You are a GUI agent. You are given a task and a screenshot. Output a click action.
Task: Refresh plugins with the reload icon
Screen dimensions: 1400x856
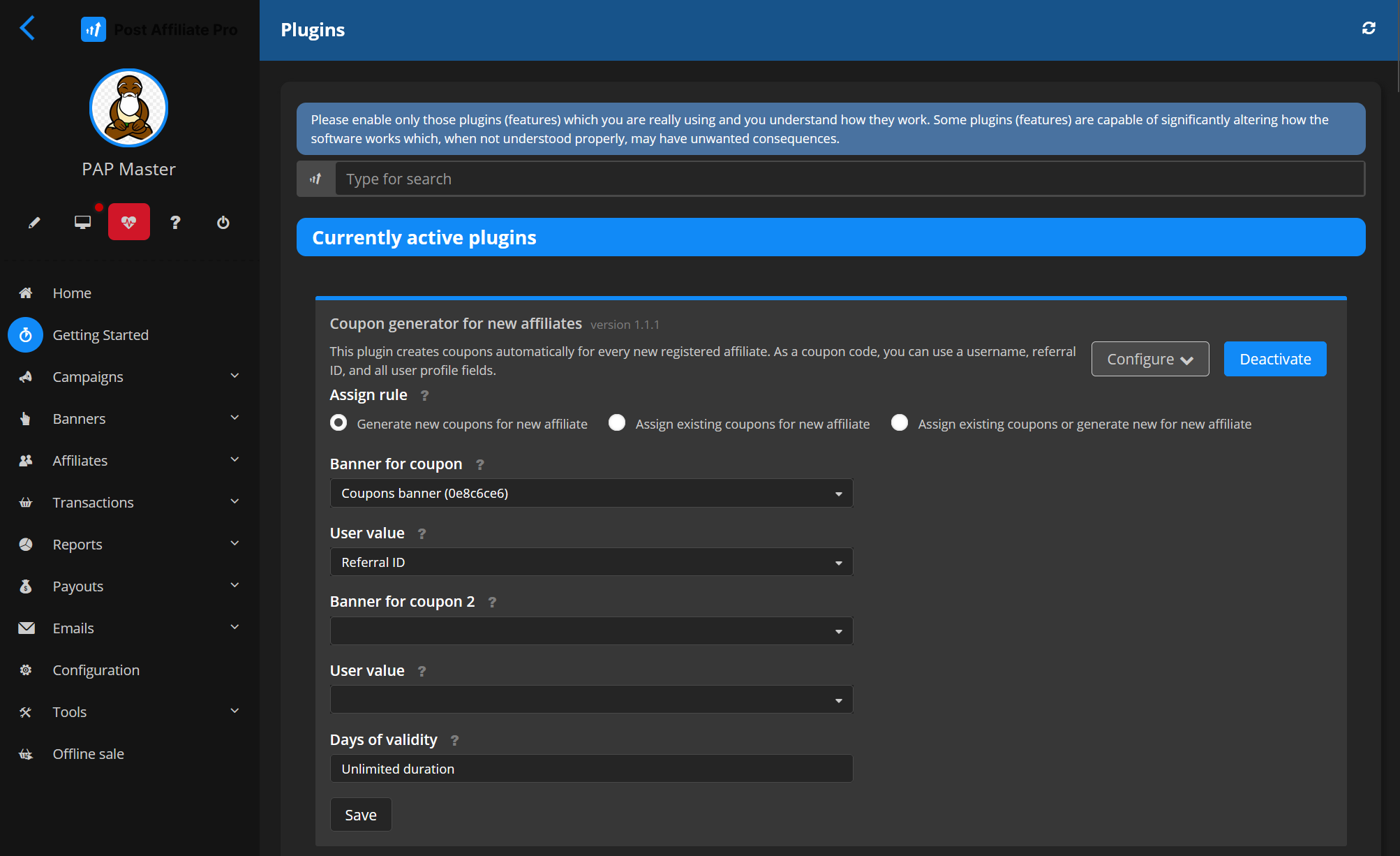(1368, 29)
